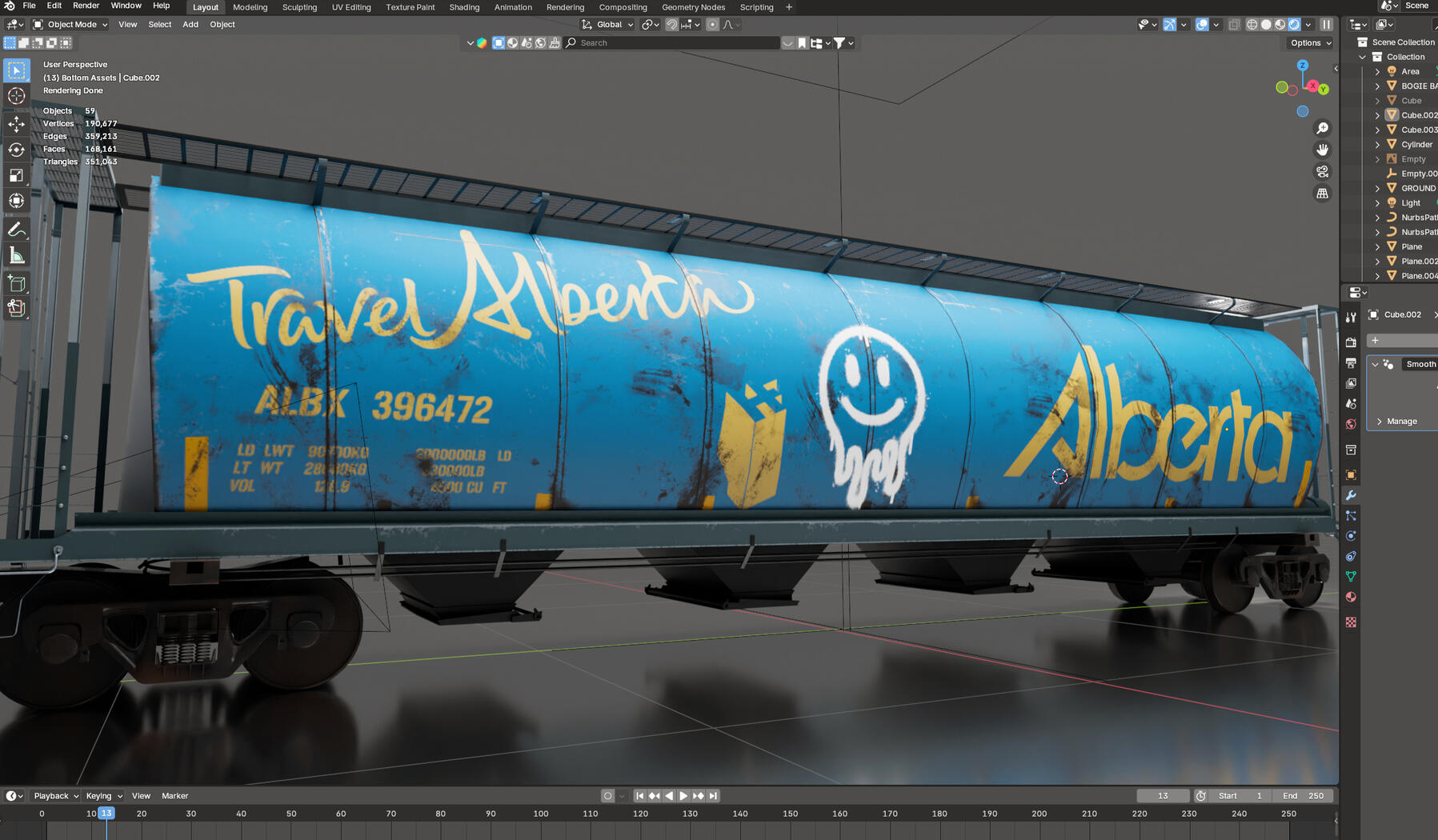Click the viewport zoom magnifier icon
The width and height of the screenshot is (1438, 840).
(x=1322, y=128)
